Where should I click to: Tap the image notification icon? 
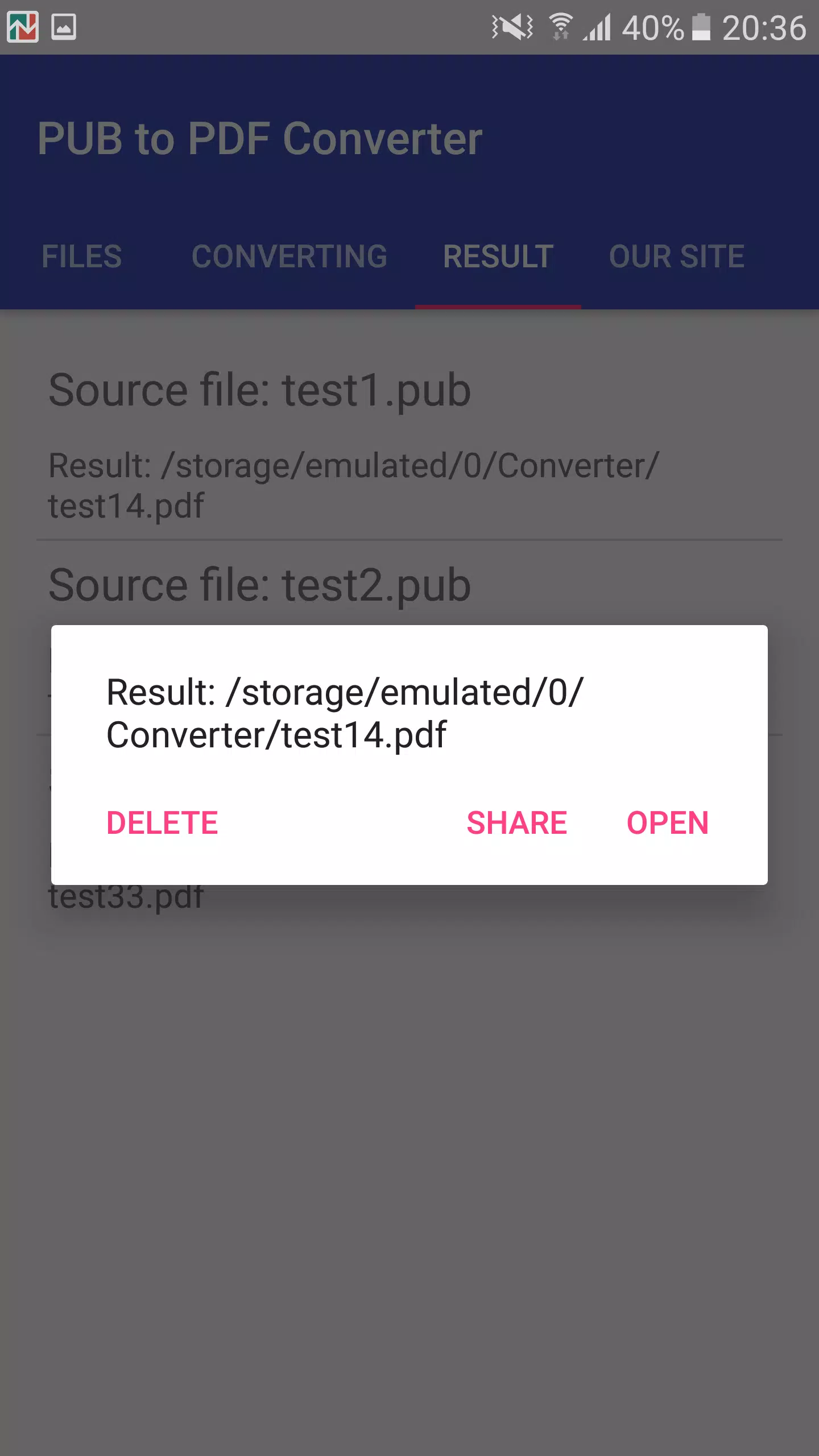[64, 27]
